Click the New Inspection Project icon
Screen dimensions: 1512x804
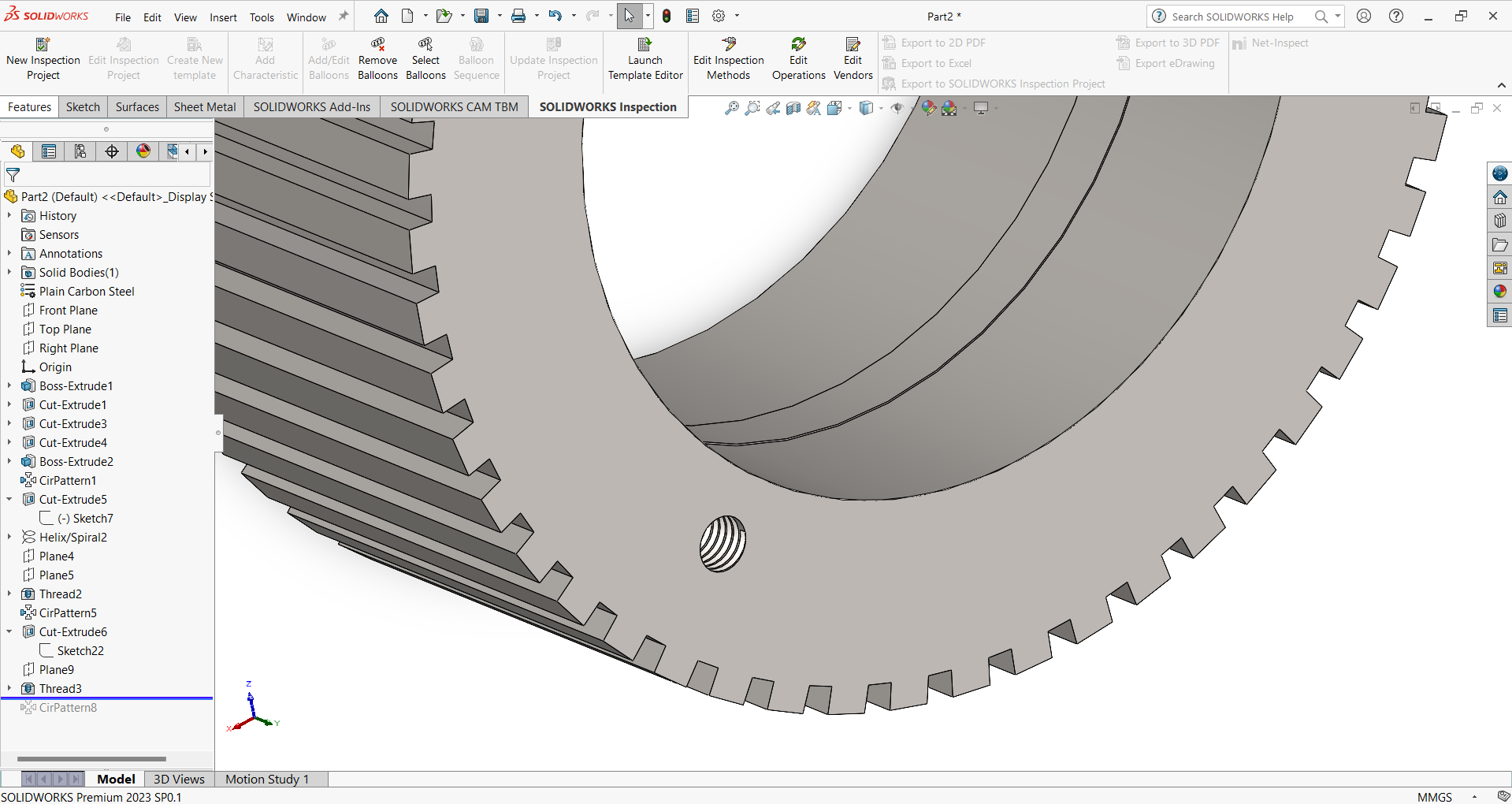click(x=43, y=44)
